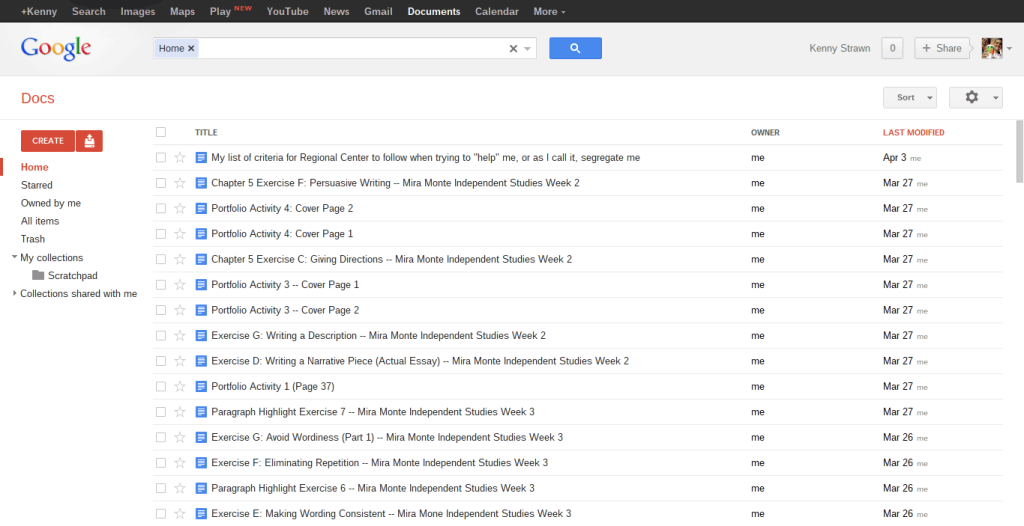The image size is (1024, 526).
Task: Open the Sort dropdown
Action: point(909,97)
